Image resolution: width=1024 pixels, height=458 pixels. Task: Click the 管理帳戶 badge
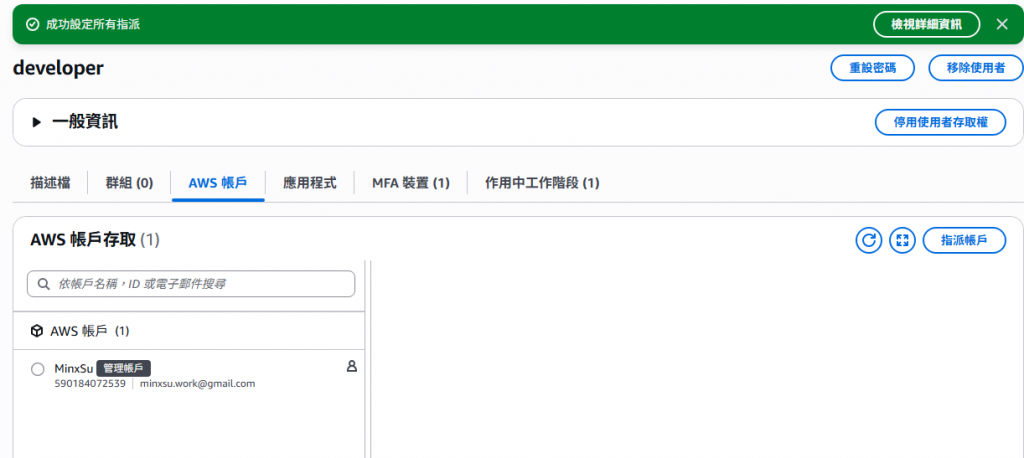(124, 368)
